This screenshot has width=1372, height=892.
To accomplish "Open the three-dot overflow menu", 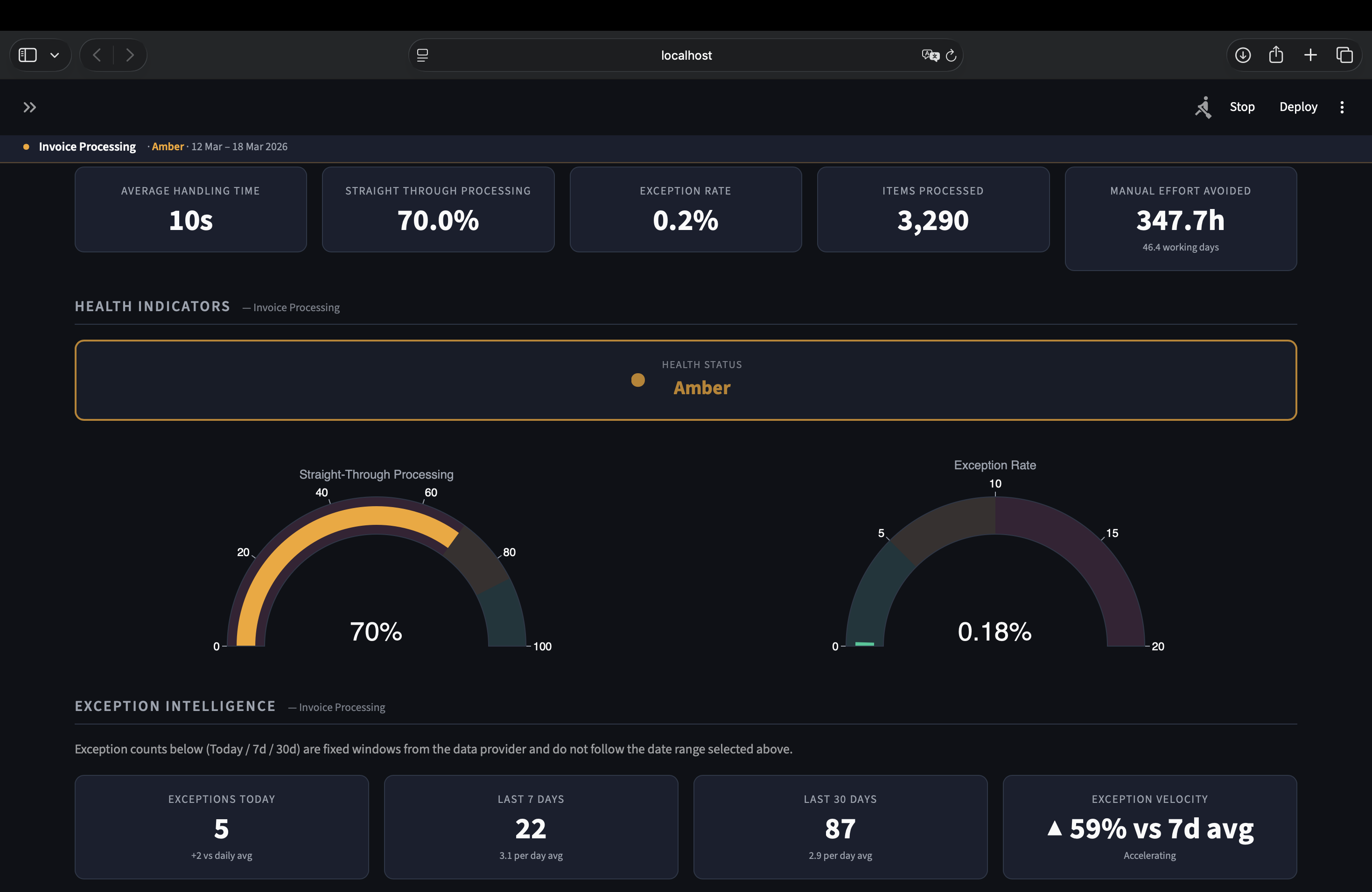I will pyautogui.click(x=1342, y=107).
